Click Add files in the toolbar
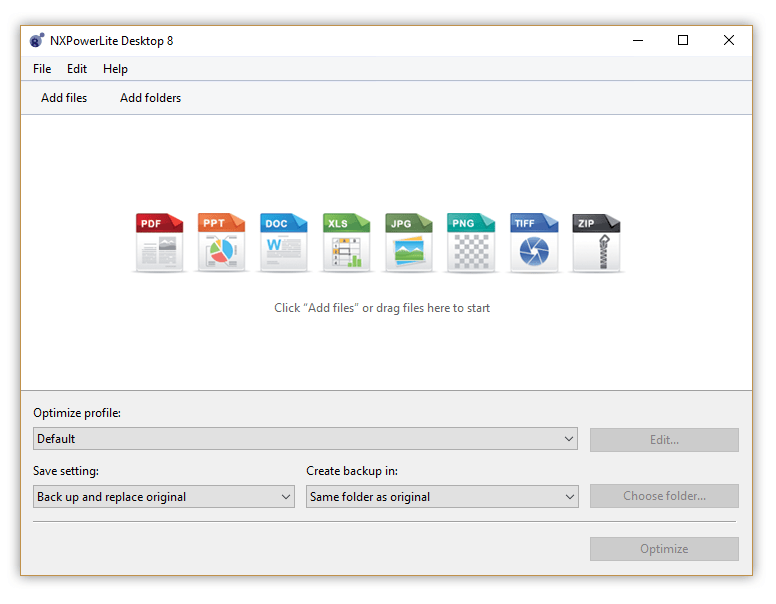Viewport: 776px width, 604px height. pos(64,98)
